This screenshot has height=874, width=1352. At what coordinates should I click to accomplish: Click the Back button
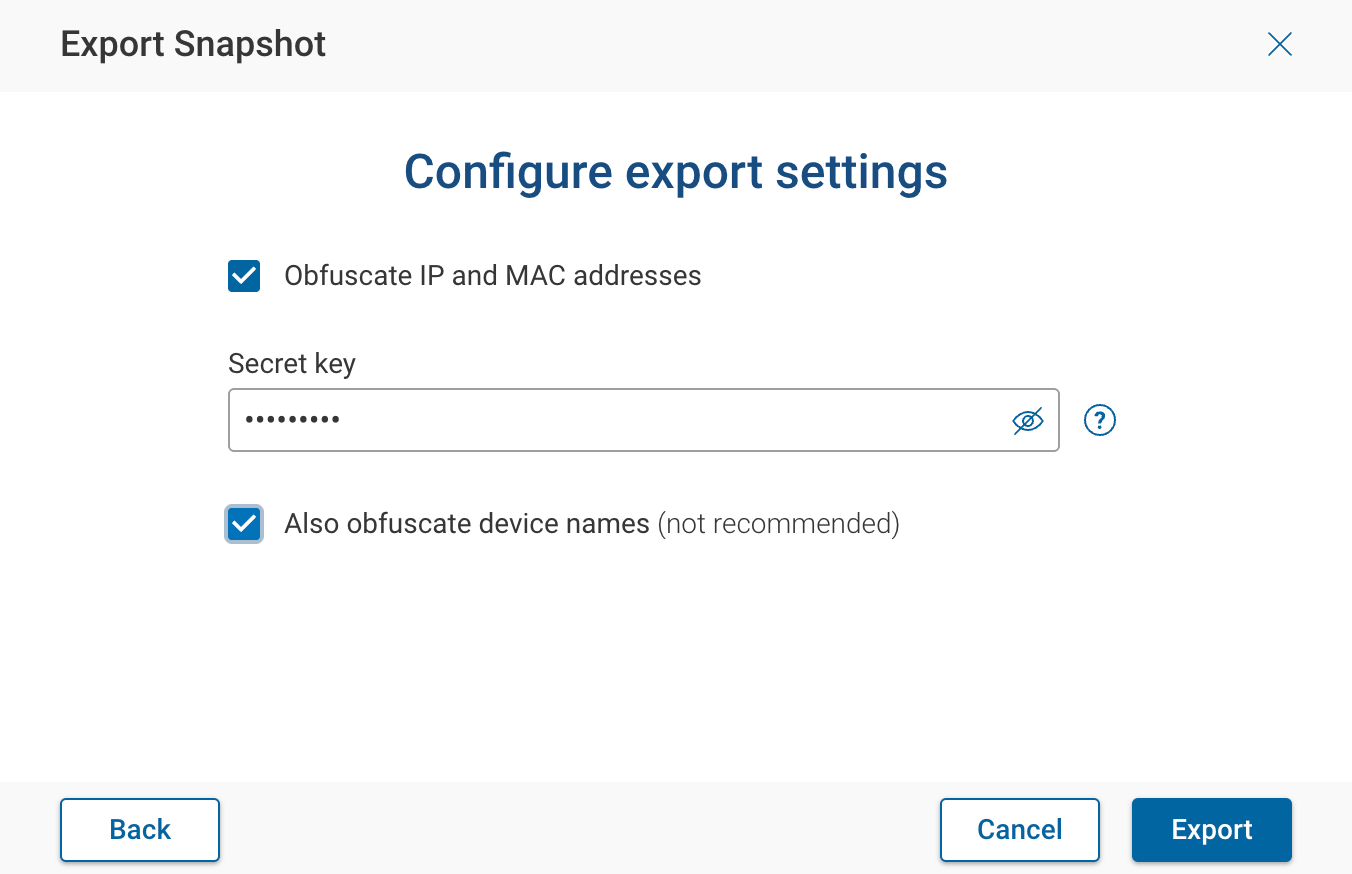139,829
